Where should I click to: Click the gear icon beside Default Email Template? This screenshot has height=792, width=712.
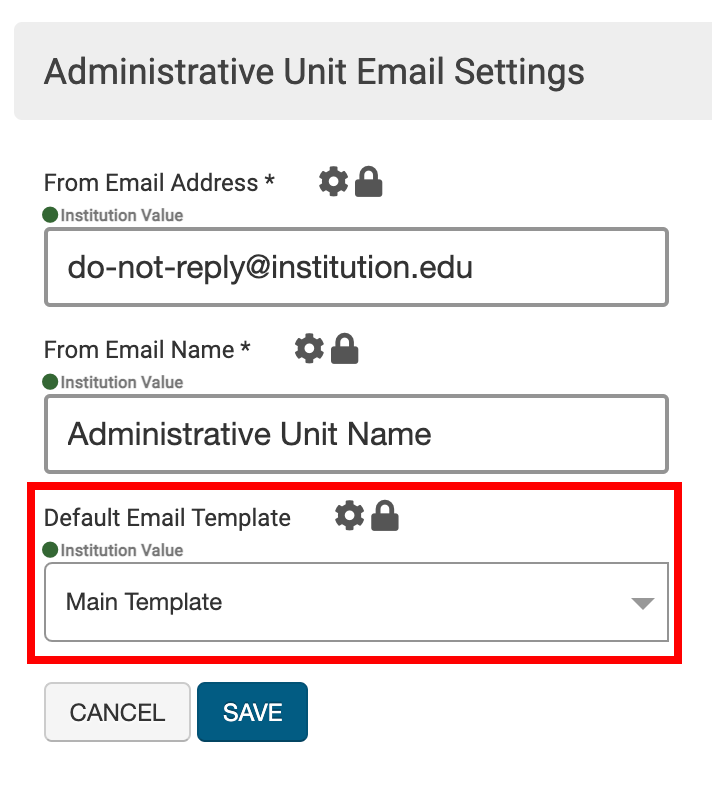click(x=350, y=516)
